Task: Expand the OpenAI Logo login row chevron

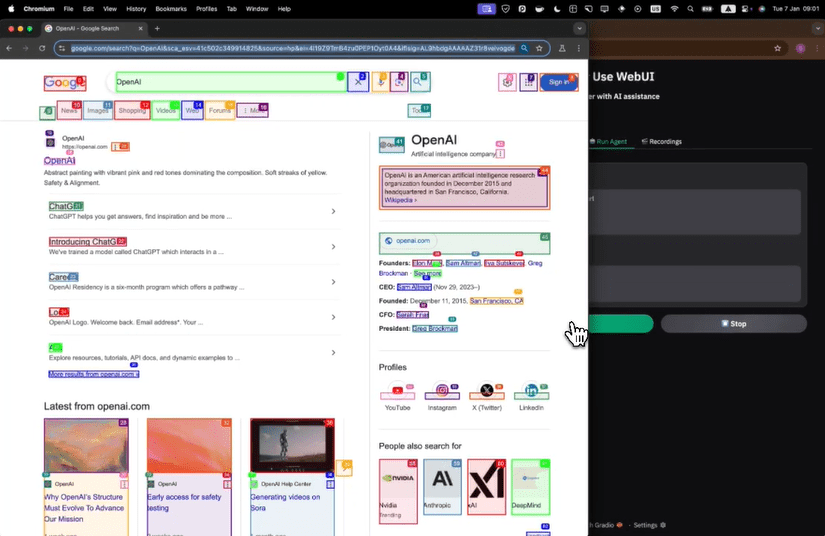Action: pyautogui.click(x=333, y=317)
